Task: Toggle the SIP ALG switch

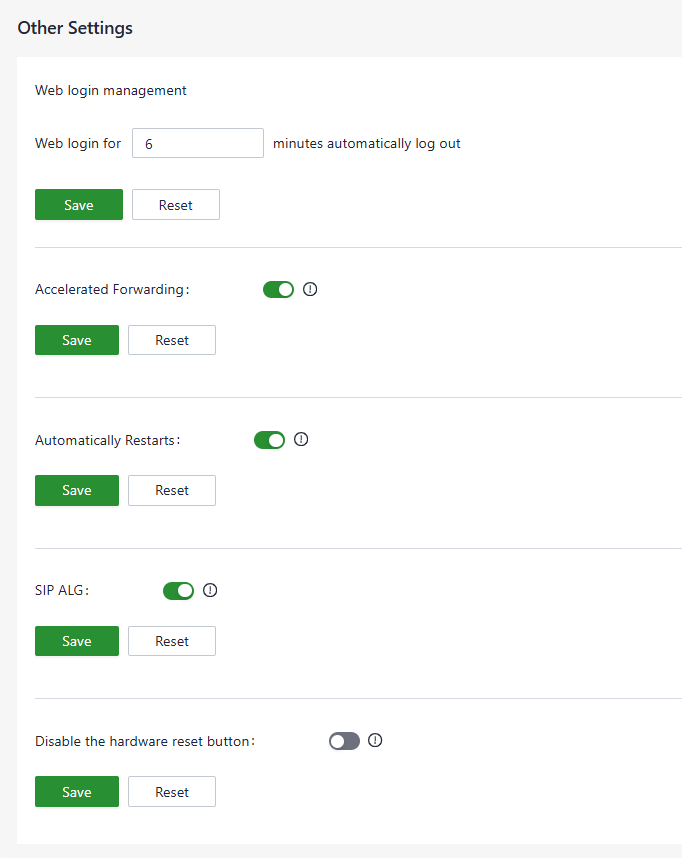Action: tap(178, 591)
